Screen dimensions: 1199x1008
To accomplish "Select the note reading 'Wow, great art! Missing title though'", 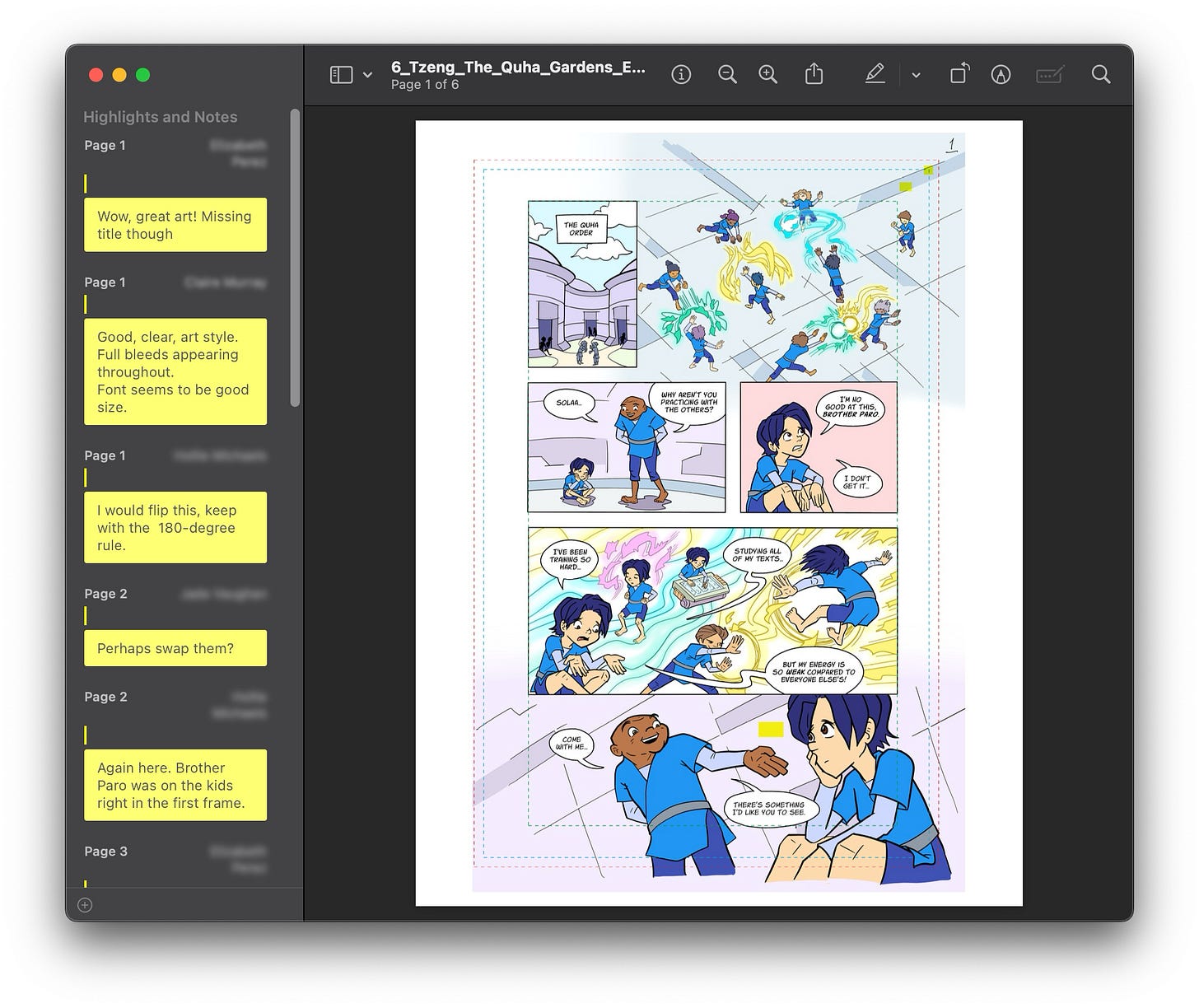I will click(175, 225).
